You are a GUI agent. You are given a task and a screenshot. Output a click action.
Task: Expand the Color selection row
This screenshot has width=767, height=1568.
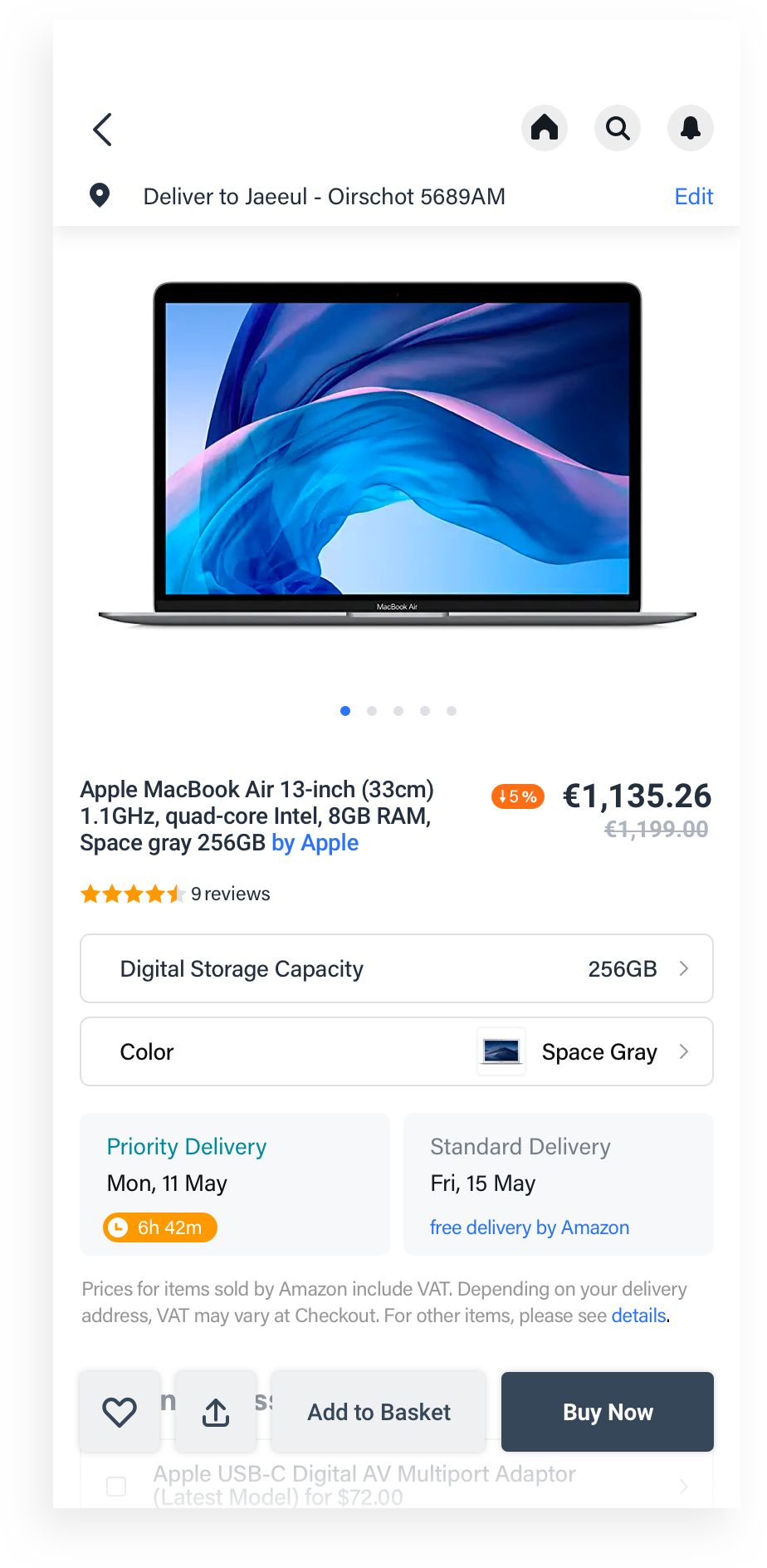point(397,1051)
